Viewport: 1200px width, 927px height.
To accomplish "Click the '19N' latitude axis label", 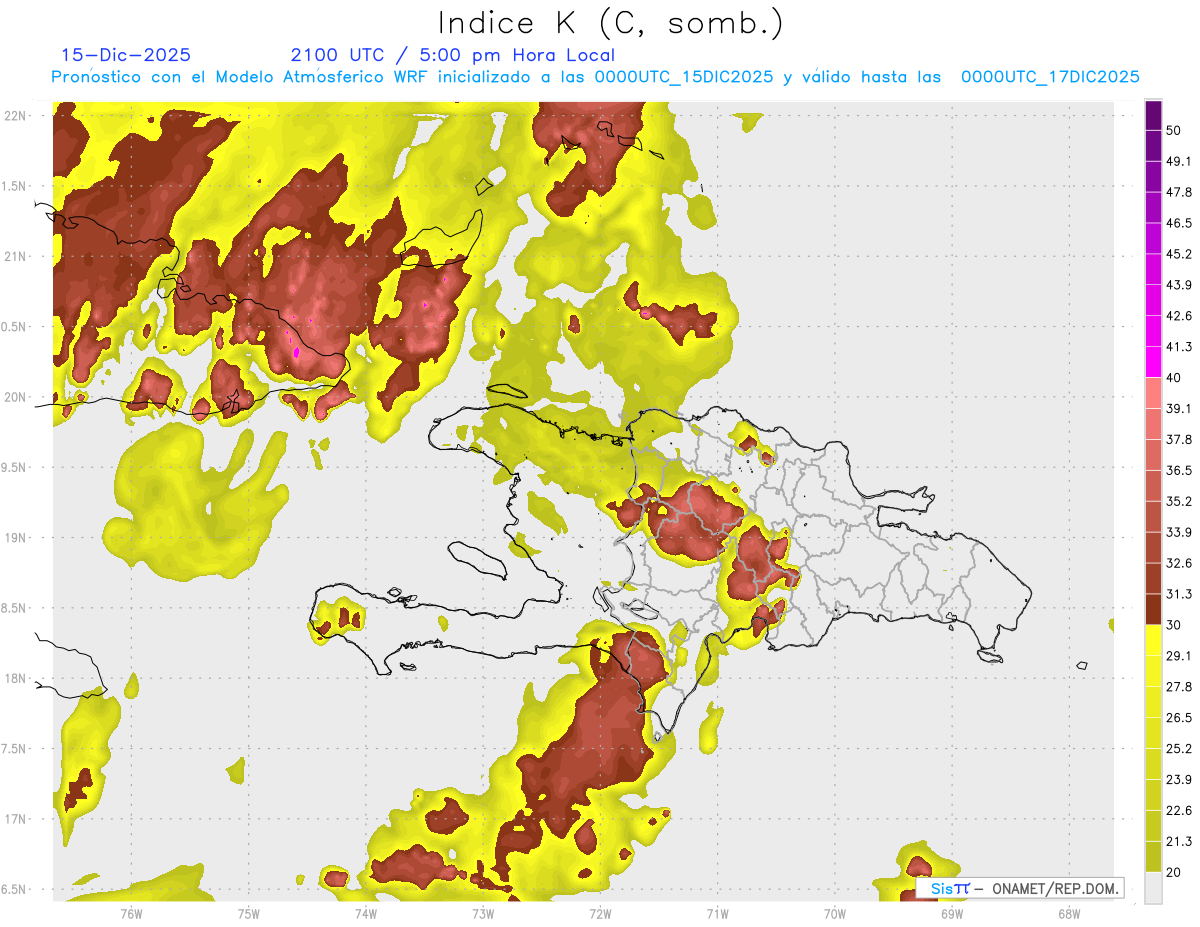I will point(15,538).
